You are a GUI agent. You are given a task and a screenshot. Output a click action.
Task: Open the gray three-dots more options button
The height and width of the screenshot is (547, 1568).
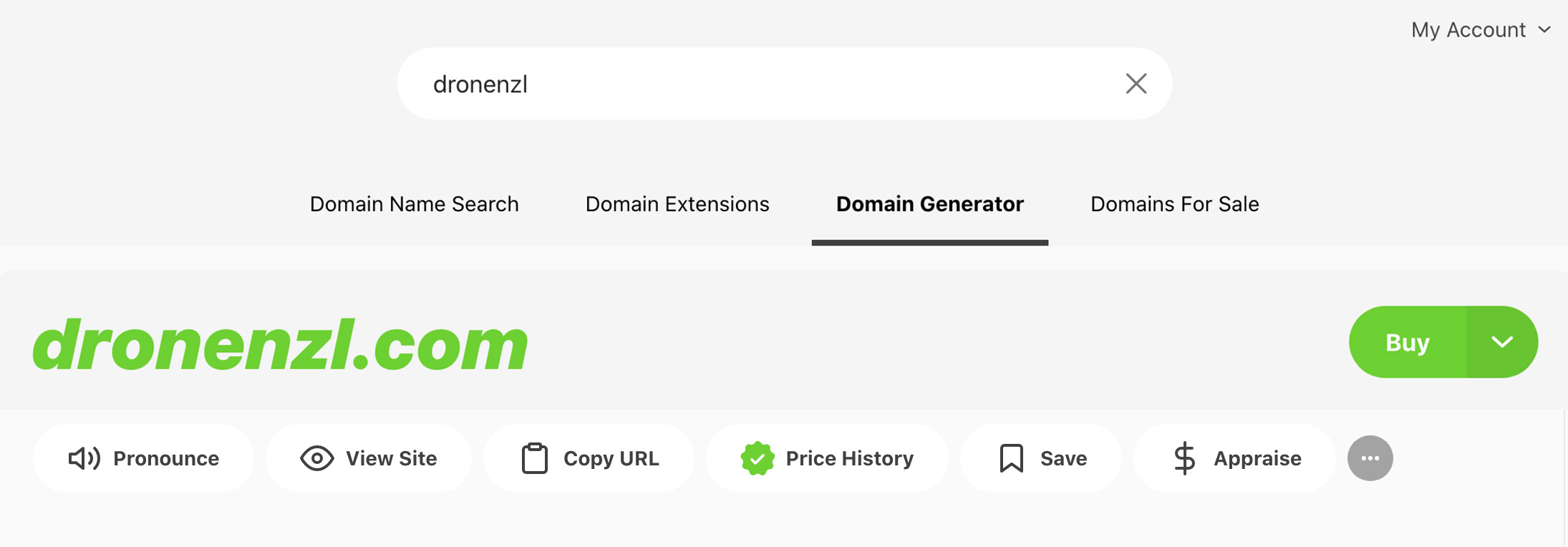[x=1370, y=458]
